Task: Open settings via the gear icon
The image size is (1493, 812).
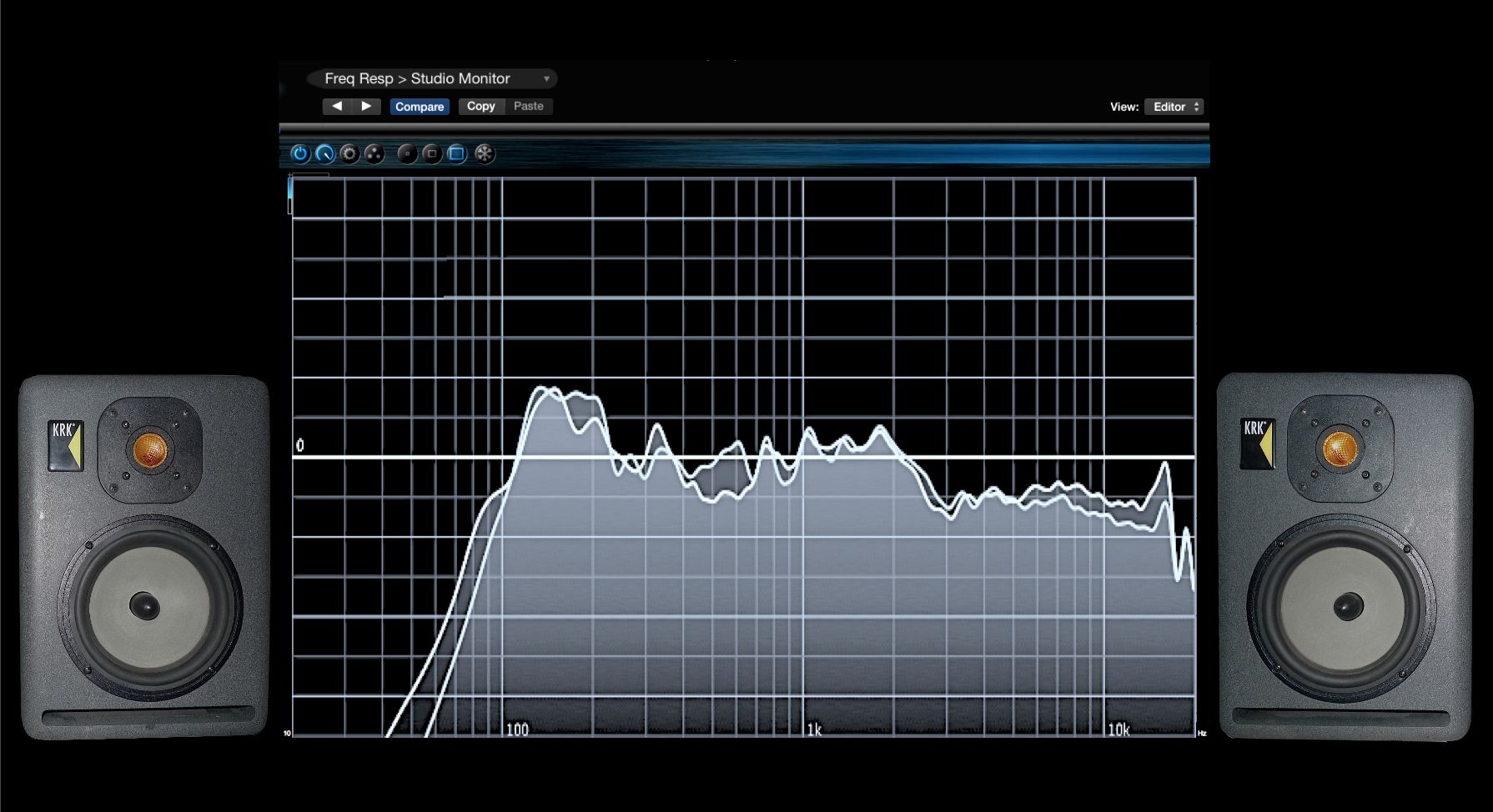Action: tap(349, 153)
